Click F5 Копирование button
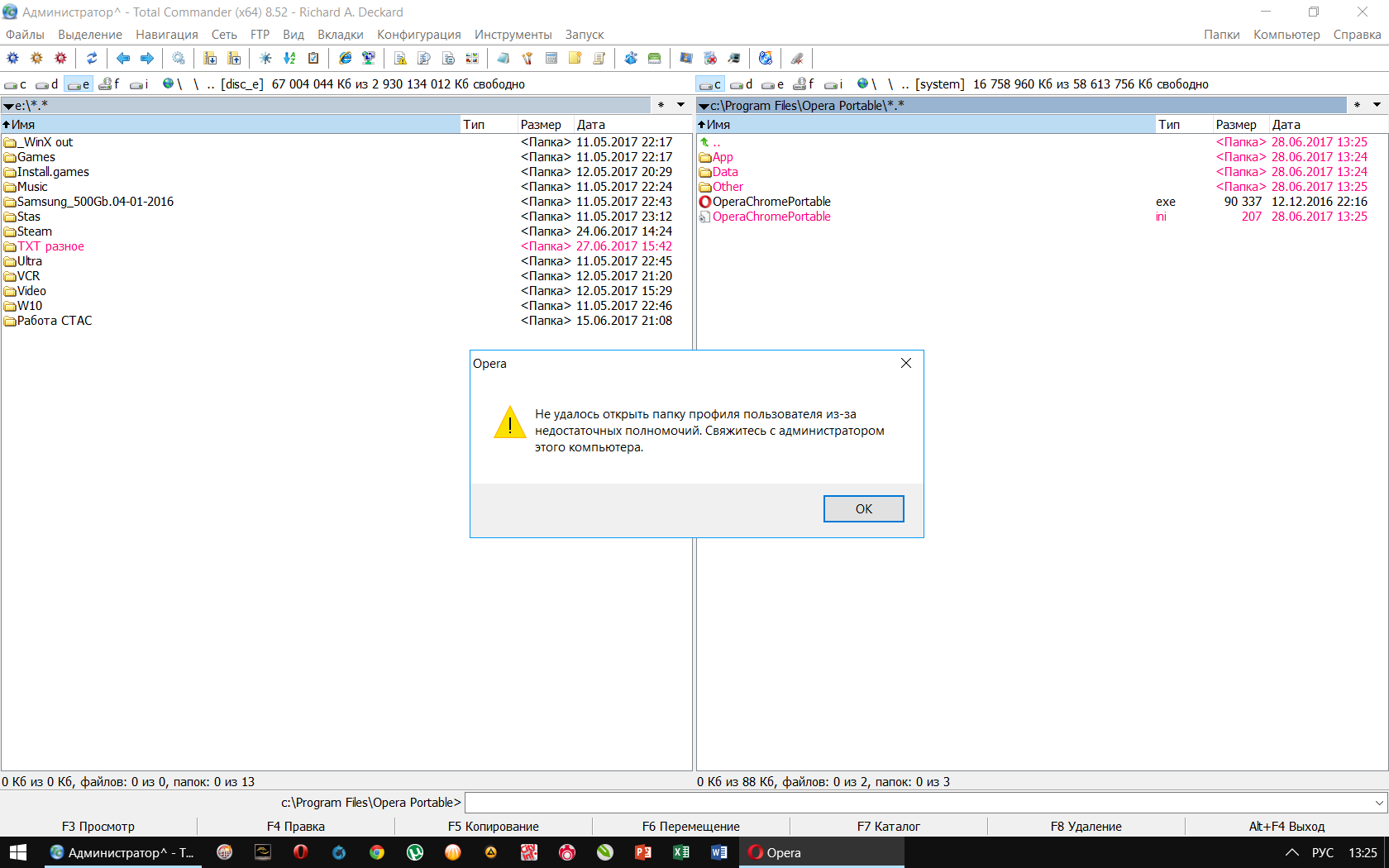Screen dimensions: 1389x868 (494, 827)
